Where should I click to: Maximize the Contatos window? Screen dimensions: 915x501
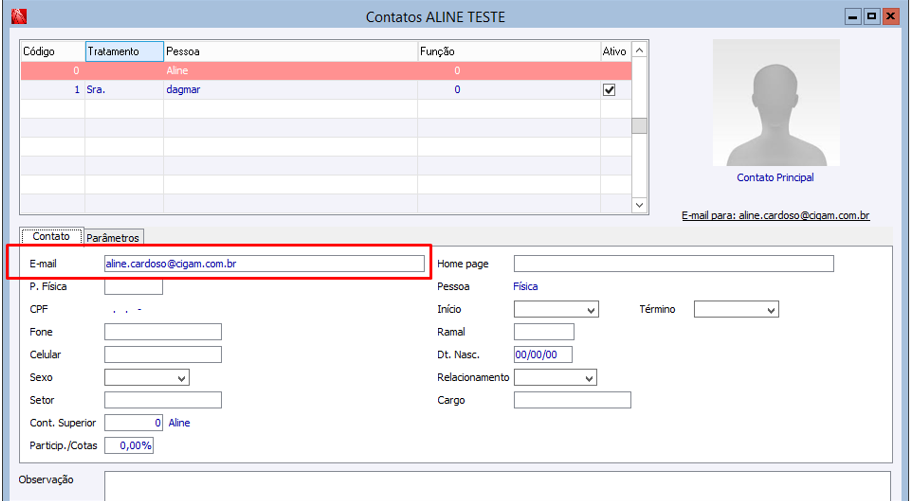[x=871, y=16]
